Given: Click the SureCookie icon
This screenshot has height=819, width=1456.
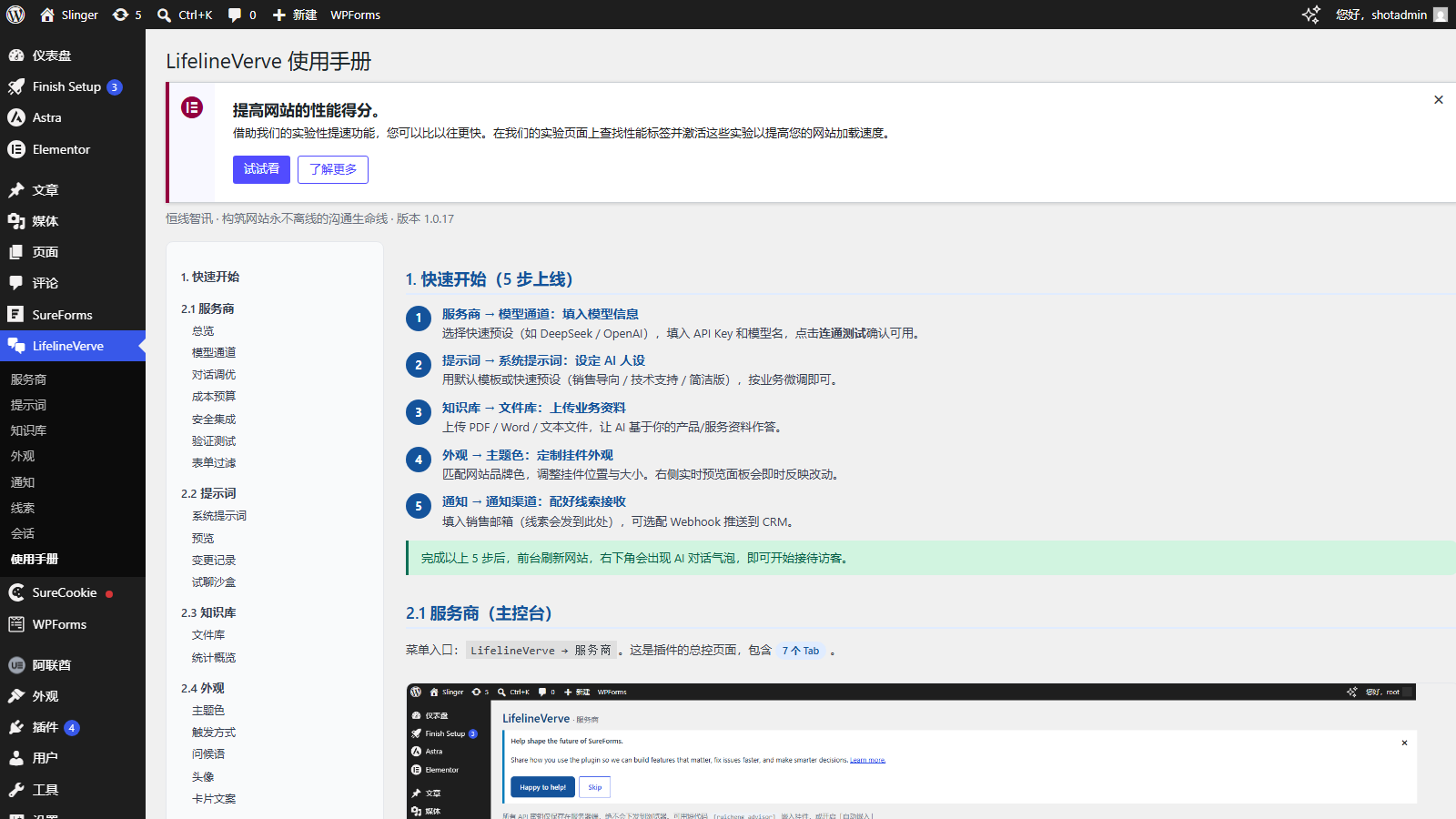Looking at the screenshot, I should (x=16, y=592).
